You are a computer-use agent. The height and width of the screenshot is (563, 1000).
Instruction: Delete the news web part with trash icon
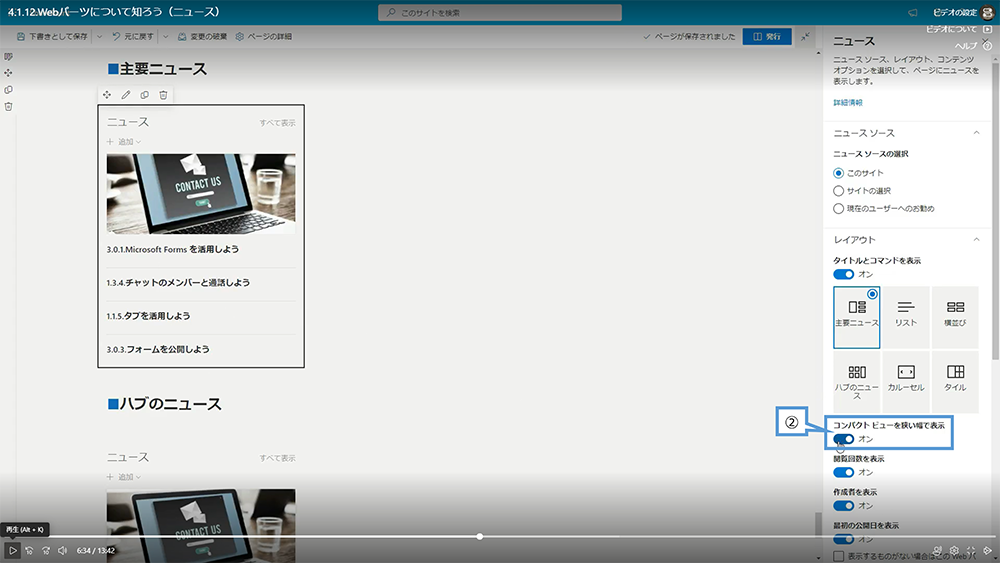[163, 95]
